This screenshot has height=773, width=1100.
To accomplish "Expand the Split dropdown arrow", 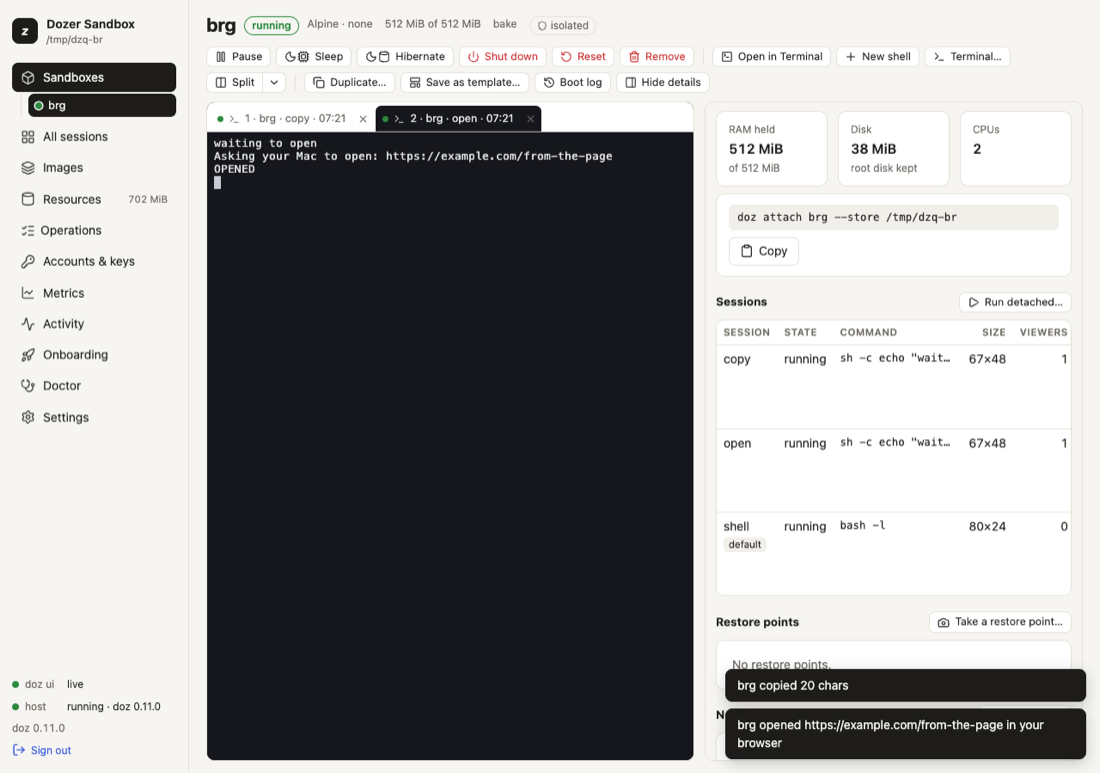I will pyautogui.click(x=274, y=83).
